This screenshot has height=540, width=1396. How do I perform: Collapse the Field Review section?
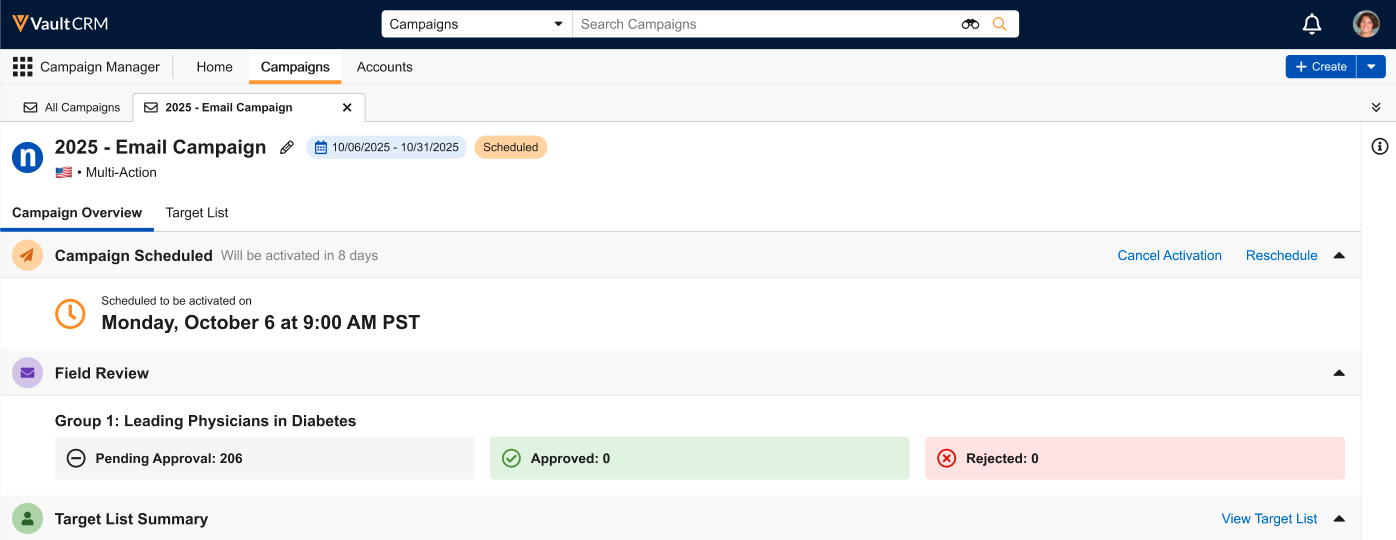coord(1339,373)
